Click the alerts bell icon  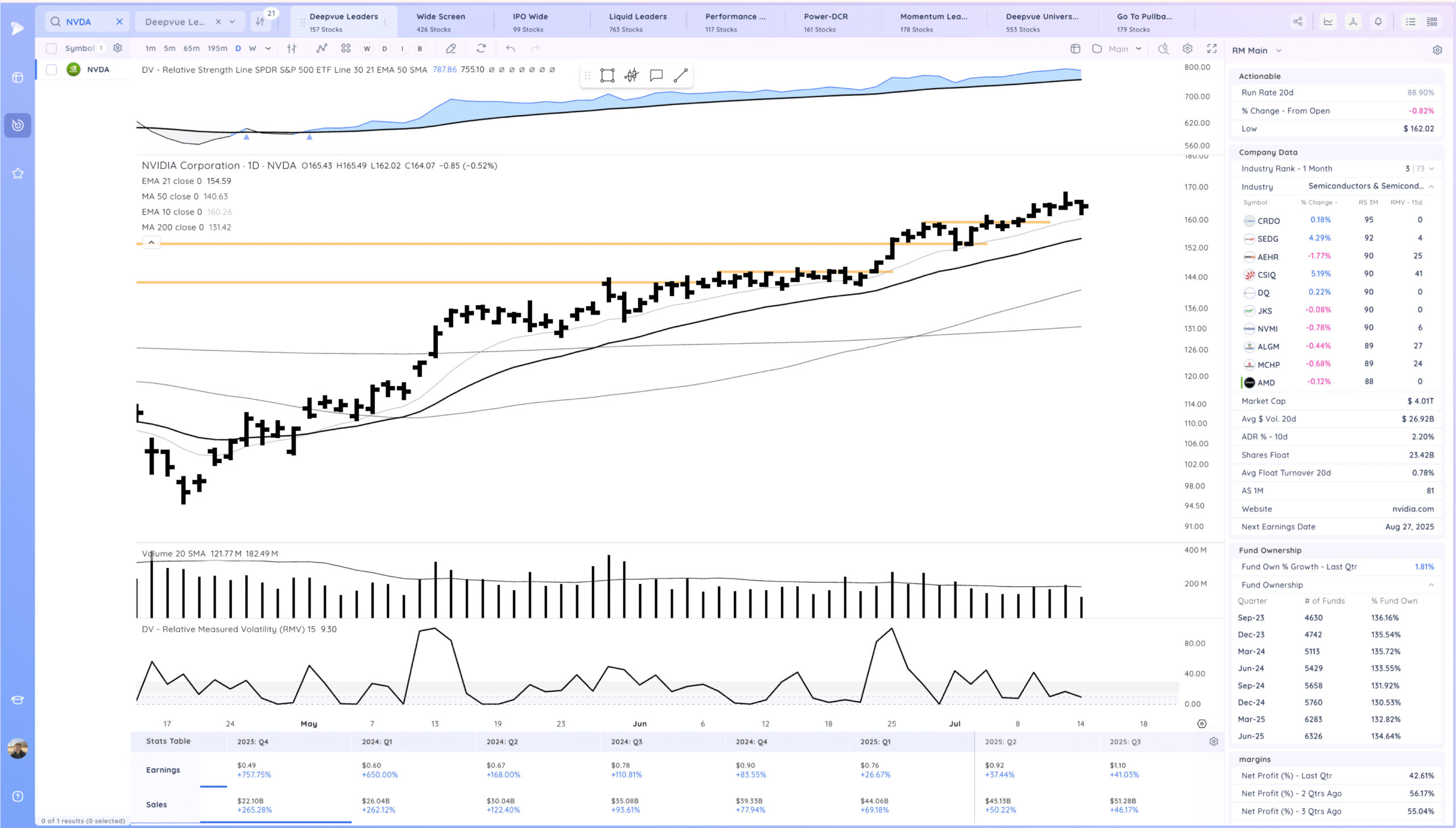(1378, 22)
